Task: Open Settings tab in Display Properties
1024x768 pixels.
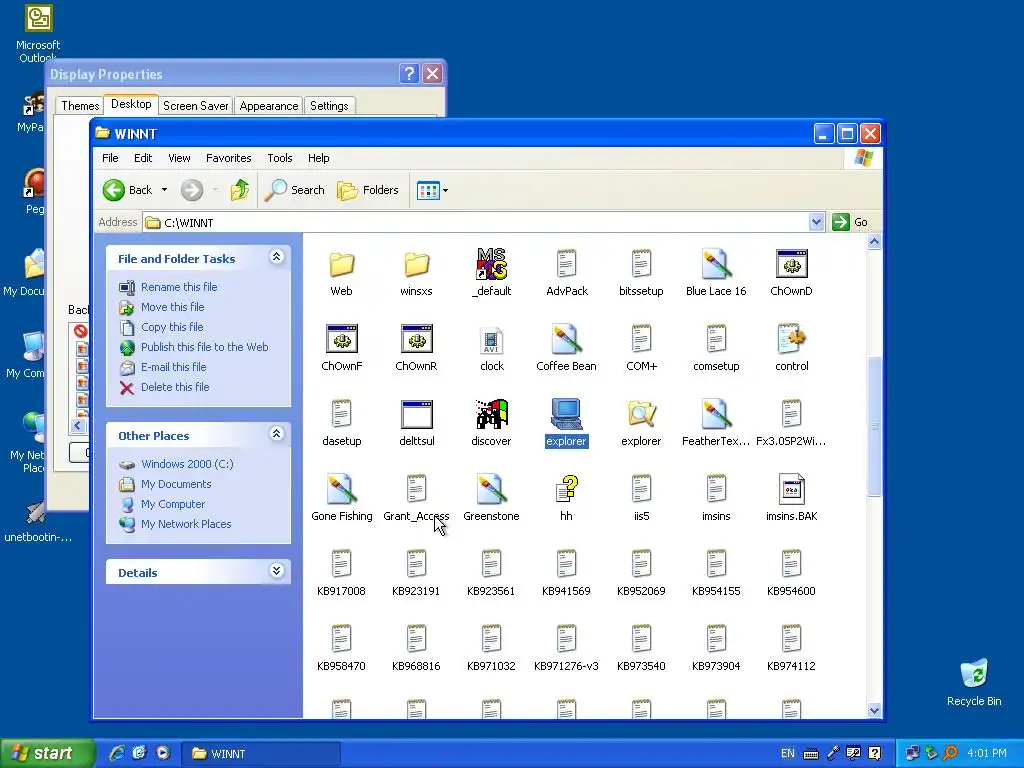Action: 329,106
